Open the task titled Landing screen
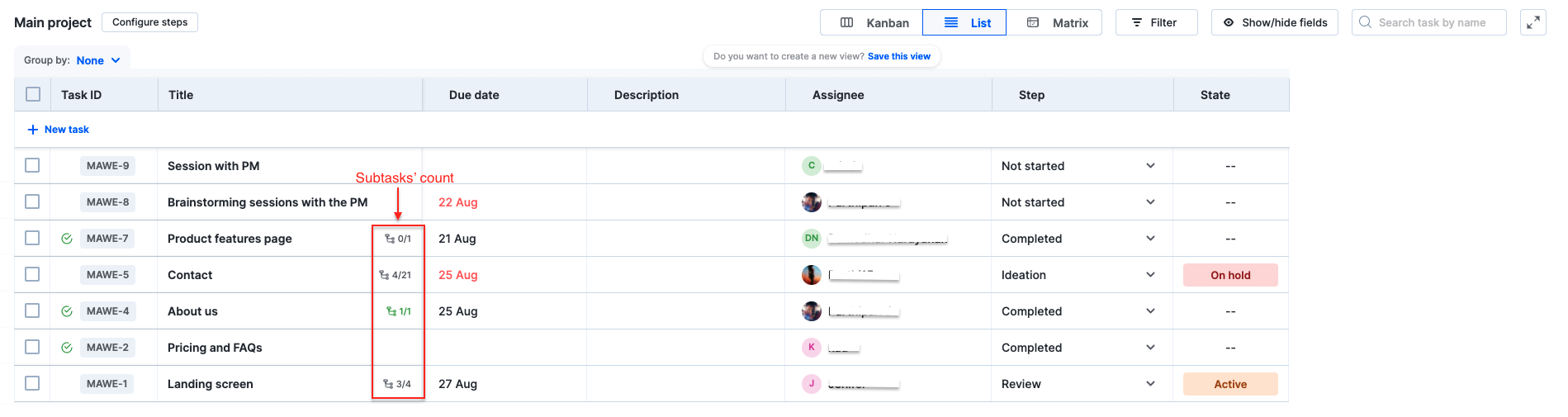 tap(211, 384)
